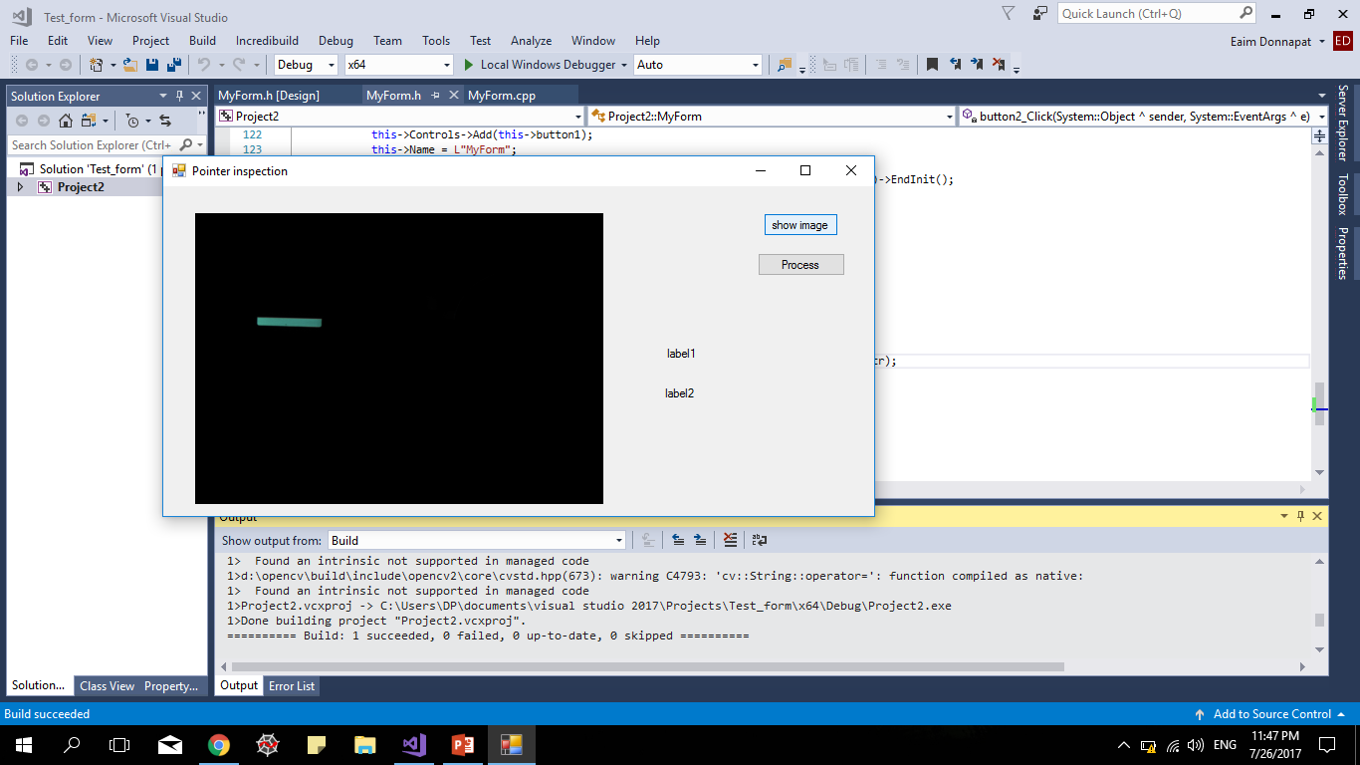Click the black image box in Pointer inspection

[x=399, y=358]
